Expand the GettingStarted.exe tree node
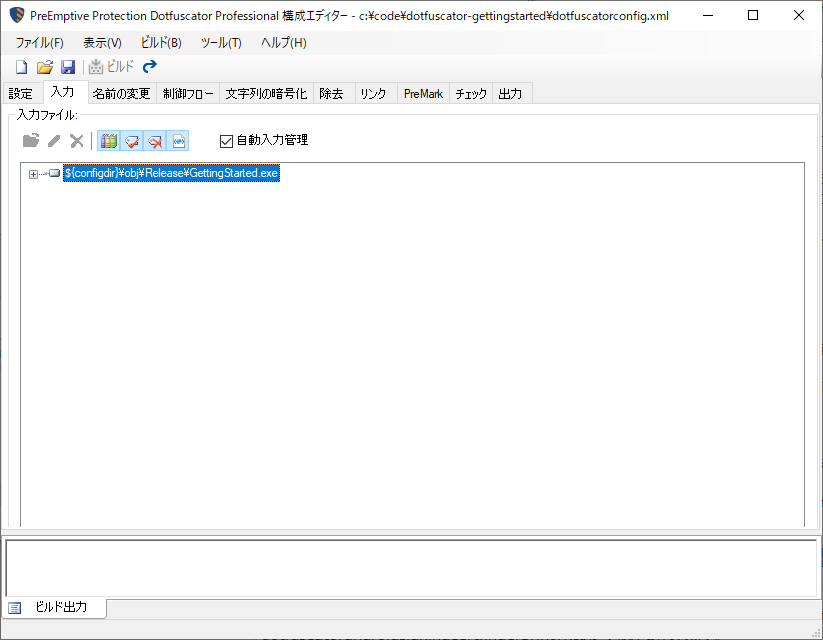This screenshot has height=640, width=823. (33, 174)
